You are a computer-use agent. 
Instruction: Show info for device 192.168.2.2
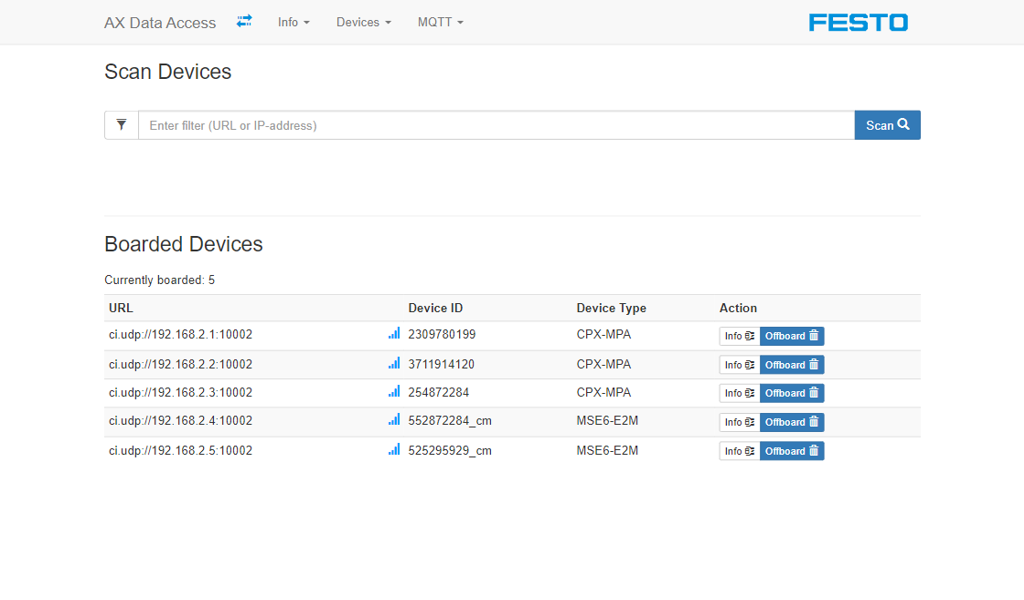pyautogui.click(x=739, y=365)
